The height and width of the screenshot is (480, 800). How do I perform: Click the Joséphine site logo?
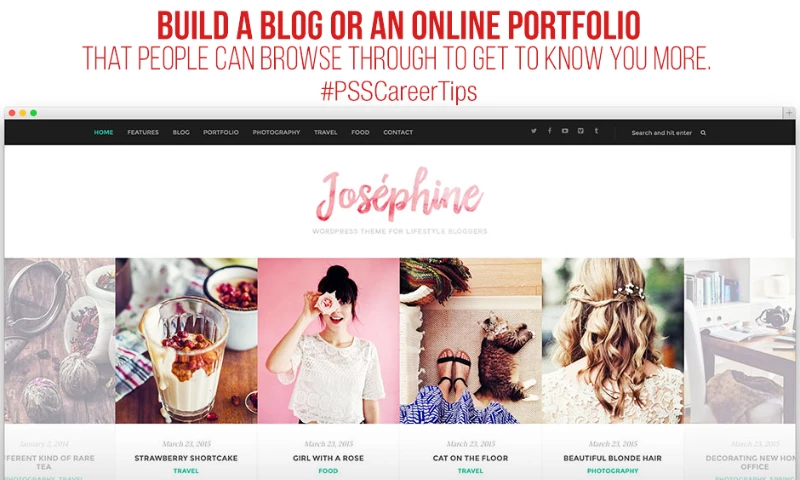[399, 194]
